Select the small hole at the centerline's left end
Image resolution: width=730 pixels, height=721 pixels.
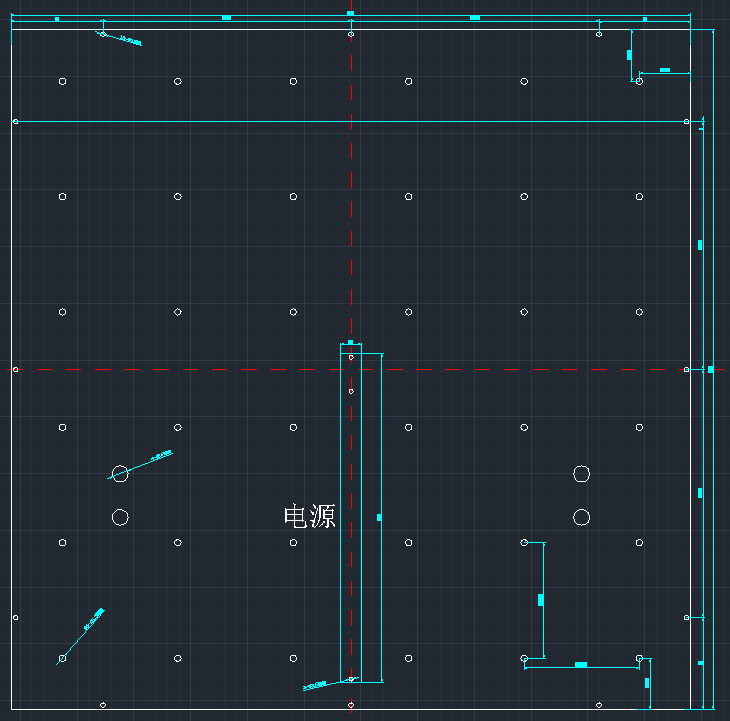click(15, 370)
